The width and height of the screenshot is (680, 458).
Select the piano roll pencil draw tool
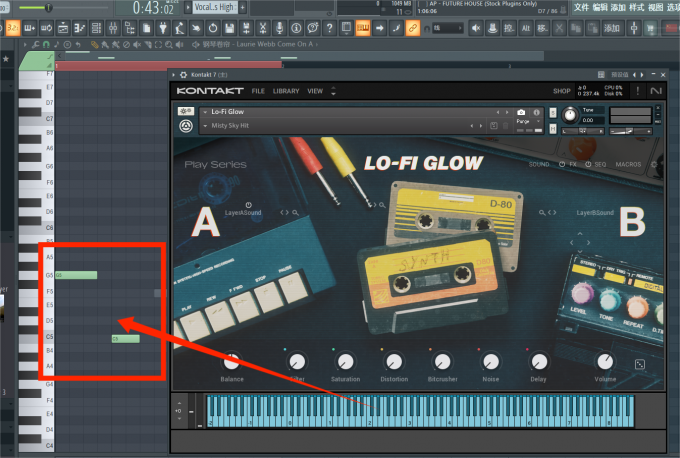pos(95,44)
